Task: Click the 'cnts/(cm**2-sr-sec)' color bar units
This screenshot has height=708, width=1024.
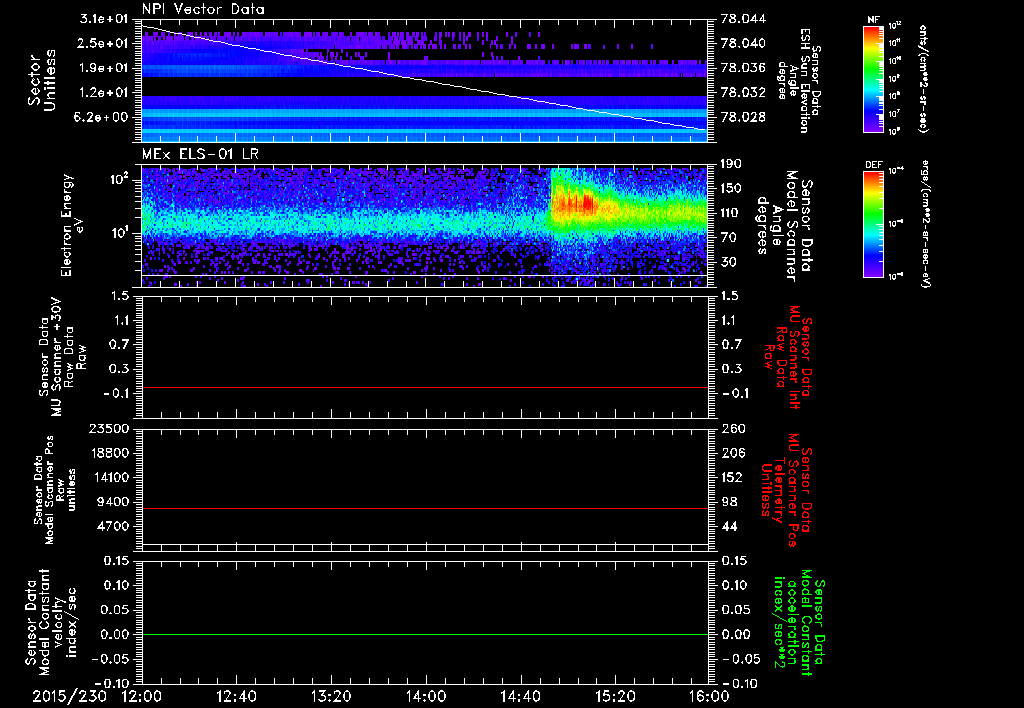Action: [x=923, y=79]
